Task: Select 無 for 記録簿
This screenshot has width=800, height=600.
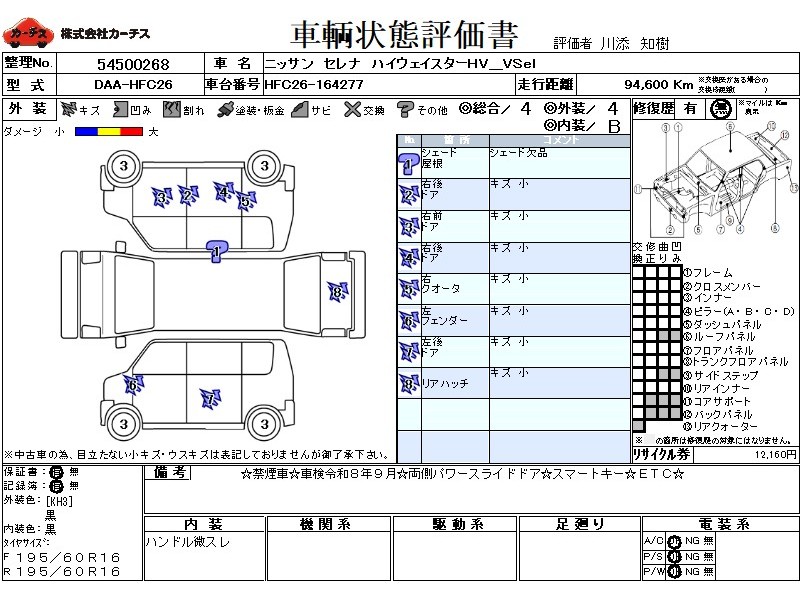Action: point(73,486)
